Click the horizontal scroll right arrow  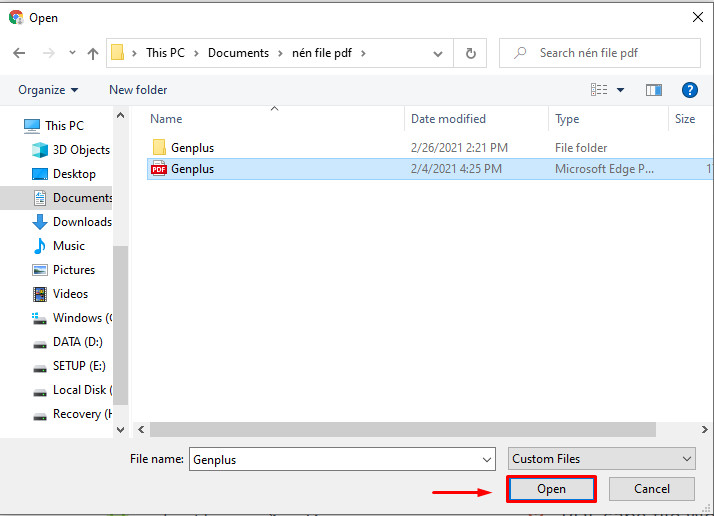tap(704, 429)
